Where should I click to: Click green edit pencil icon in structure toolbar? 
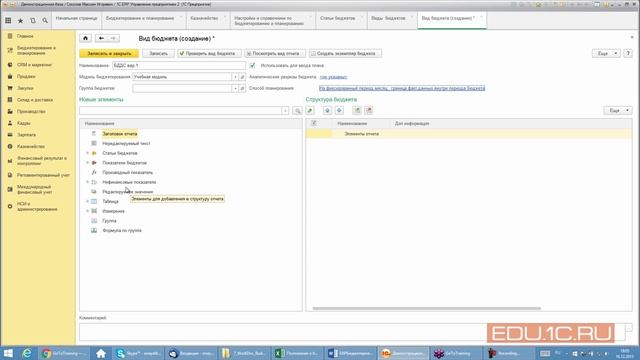pos(310,111)
